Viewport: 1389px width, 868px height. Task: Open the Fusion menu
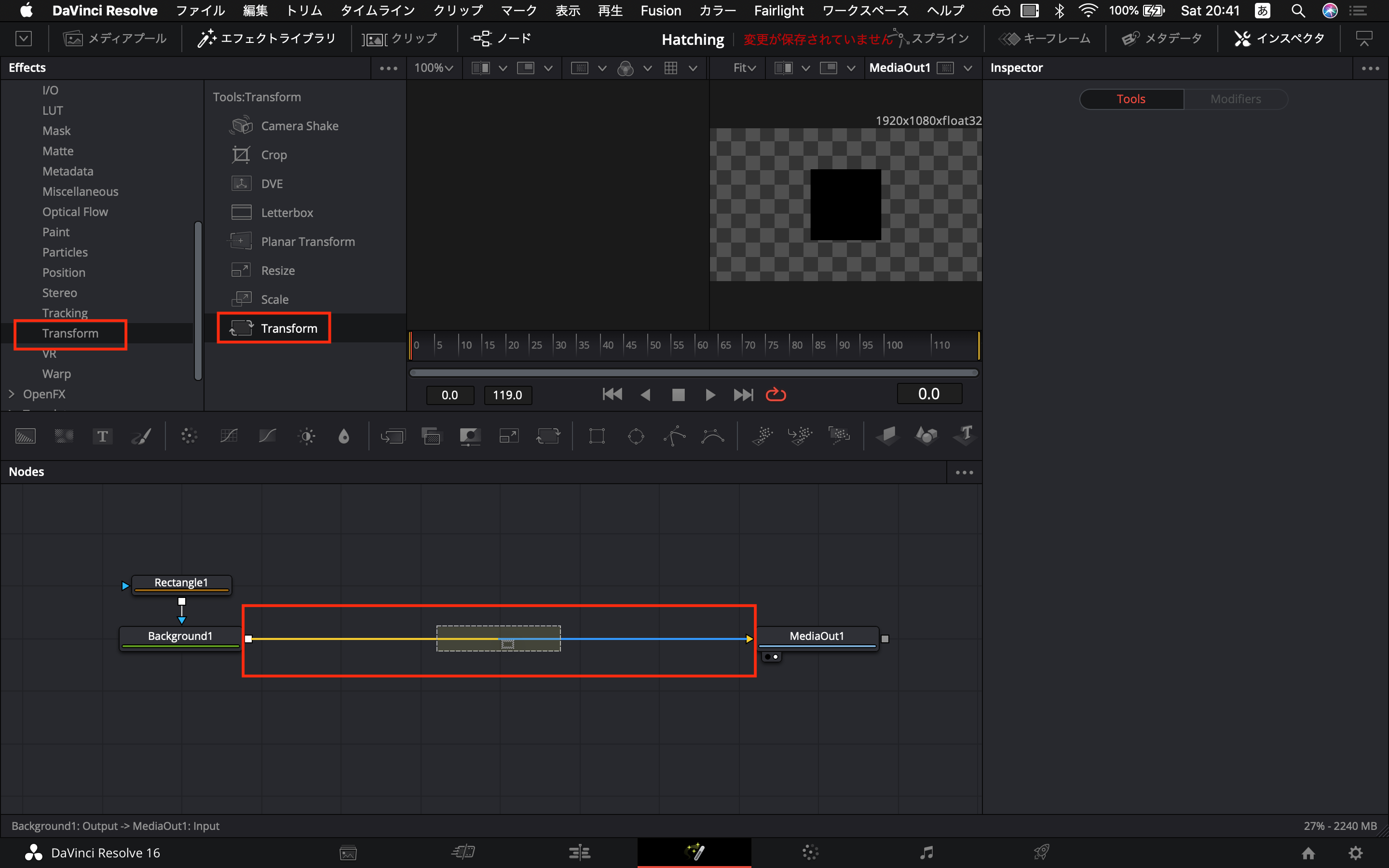(x=661, y=10)
